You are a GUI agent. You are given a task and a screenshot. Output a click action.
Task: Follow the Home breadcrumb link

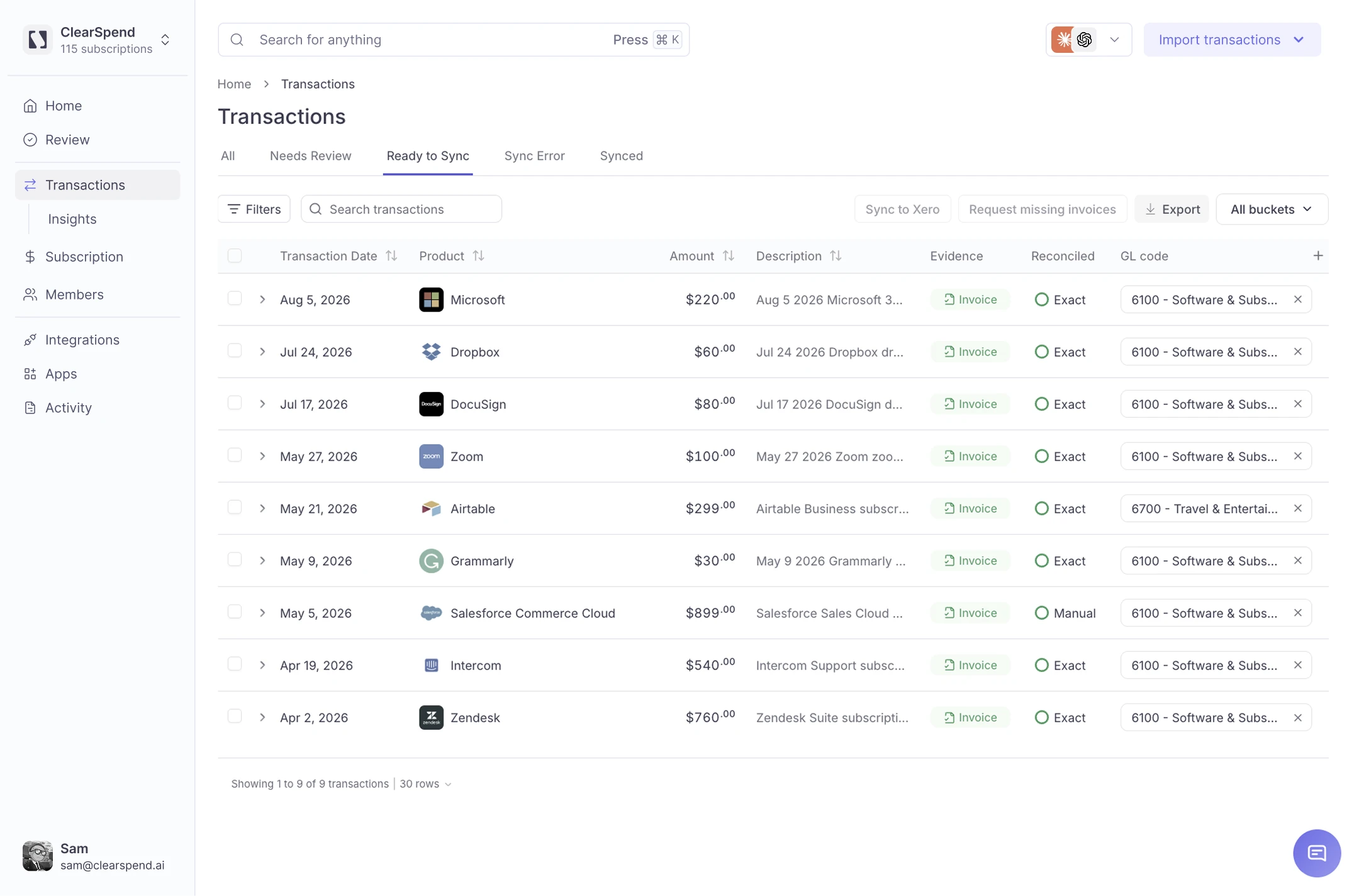(x=234, y=84)
